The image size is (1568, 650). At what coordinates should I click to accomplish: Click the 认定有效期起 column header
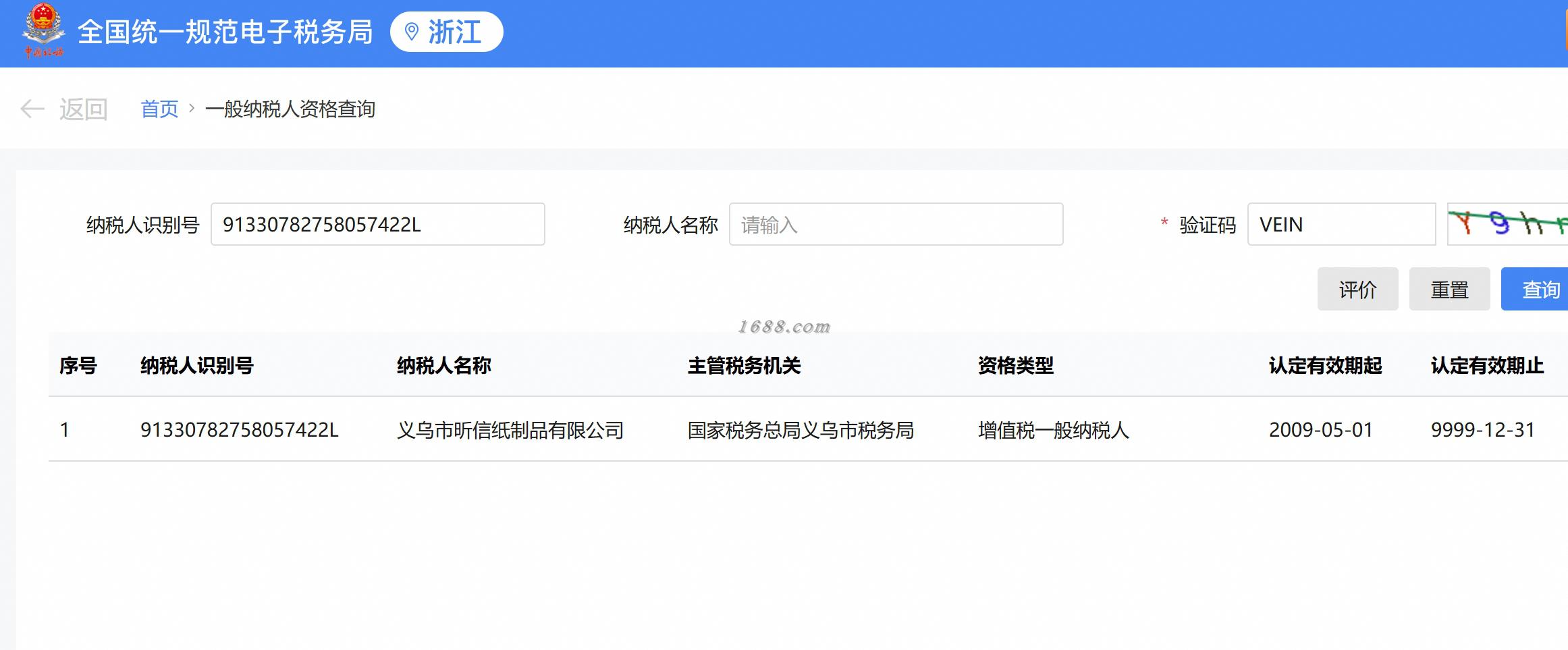[1326, 365]
